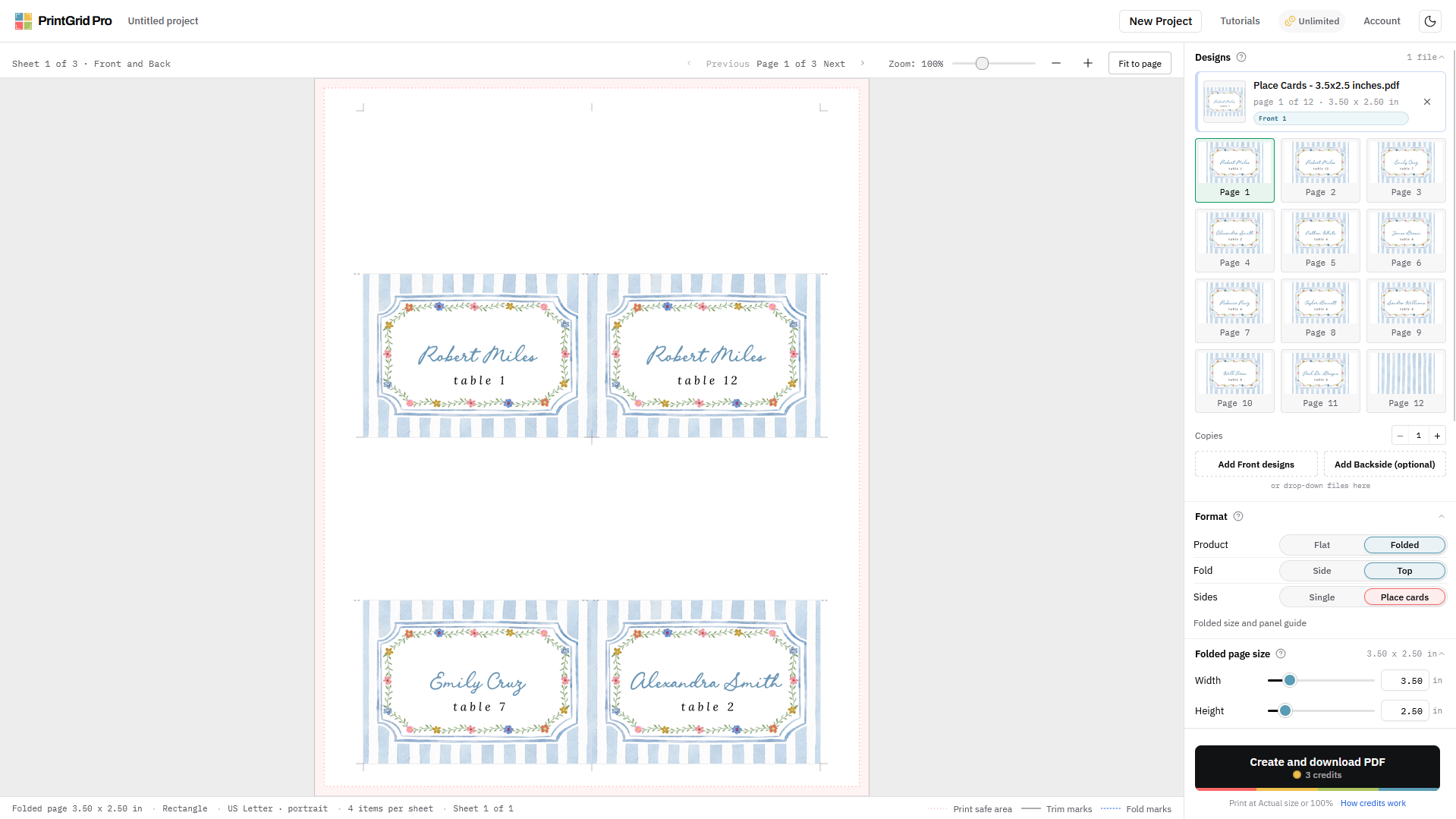
Task: Select Page 10 thumbnail
Action: (1234, 381)
